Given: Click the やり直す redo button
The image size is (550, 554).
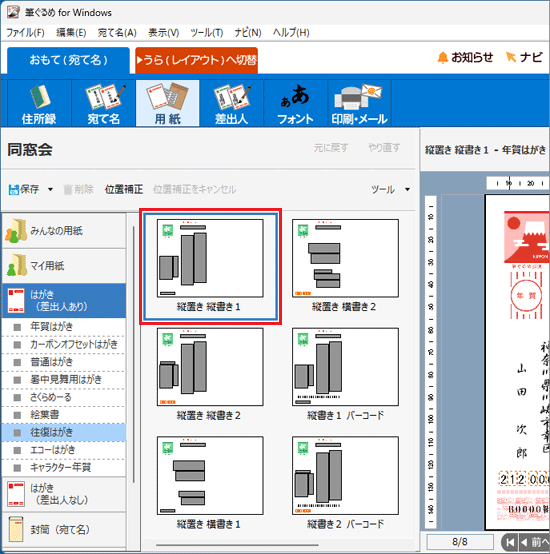Looking at the screenshot, I should pyautogui.click(x=384, y=148).
